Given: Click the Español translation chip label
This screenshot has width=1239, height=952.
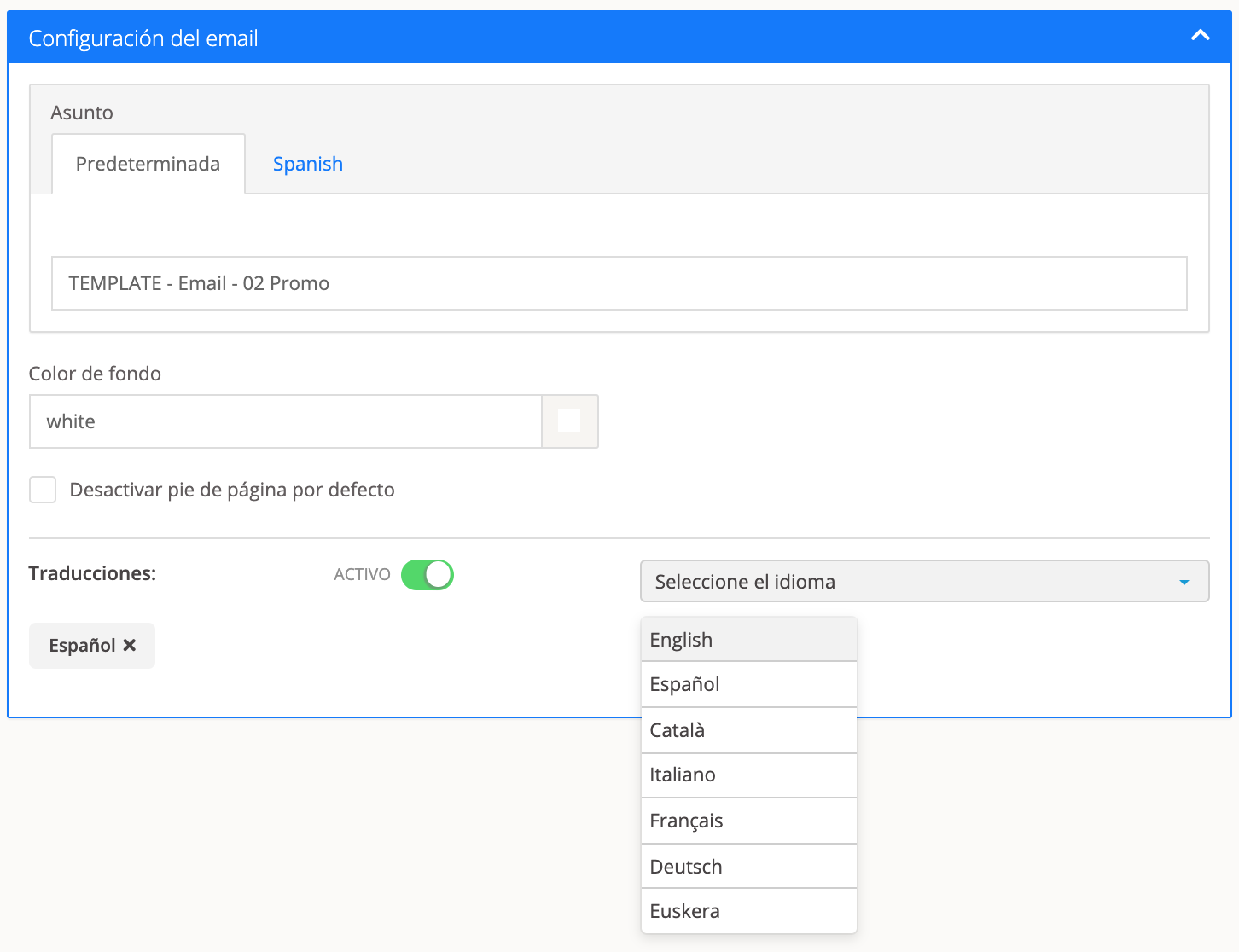Looking at the screenshot, I should click(x=82, y=646).
